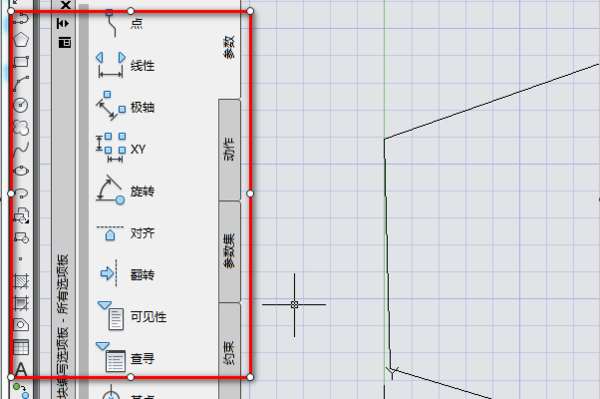Viewport: 600px width, 399px height.
Task: Choose the multiline text A tool
Action: tap(21, 369)
